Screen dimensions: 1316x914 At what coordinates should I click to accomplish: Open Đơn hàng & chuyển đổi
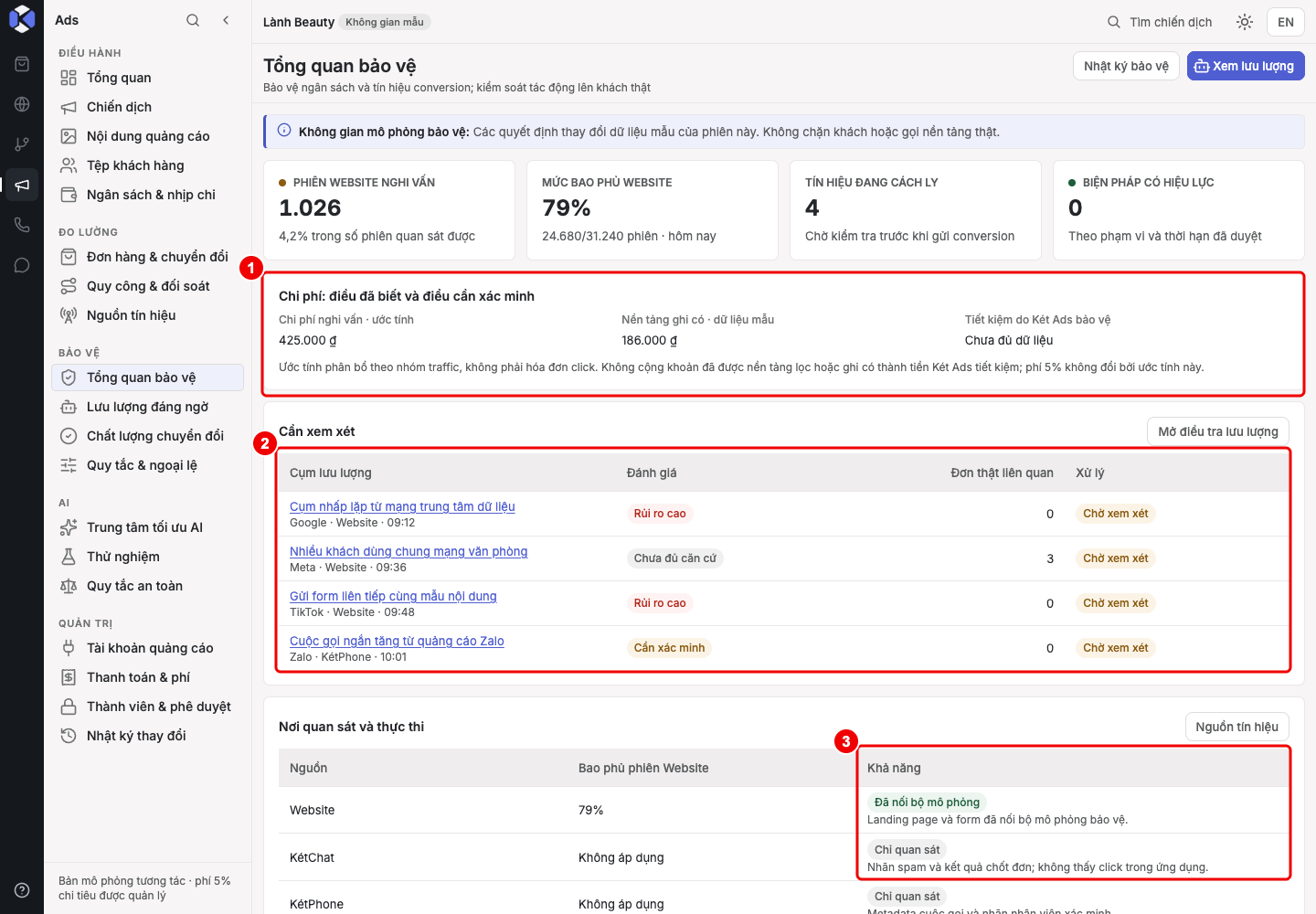[x=147, y=257]
